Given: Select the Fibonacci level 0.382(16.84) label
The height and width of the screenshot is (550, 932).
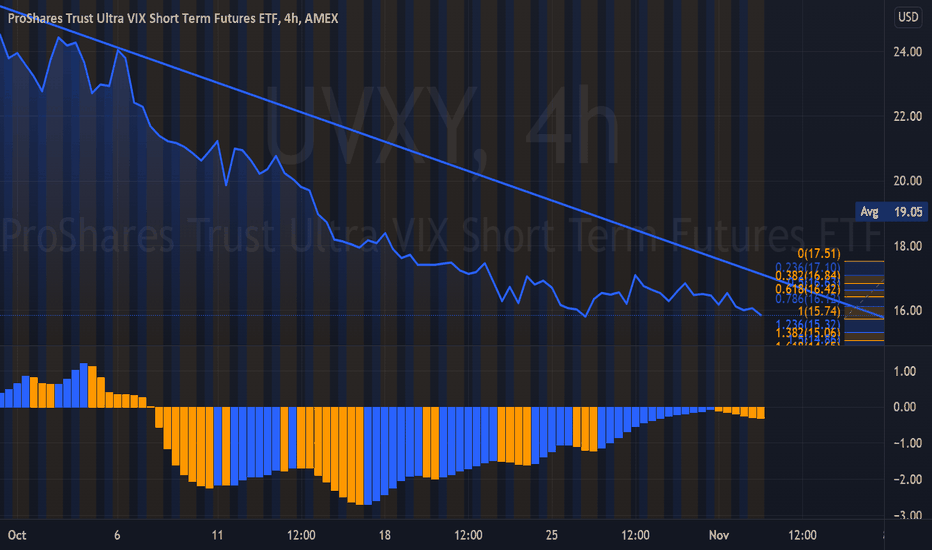Looking at the screenshot, I should (x=808, y=276).
